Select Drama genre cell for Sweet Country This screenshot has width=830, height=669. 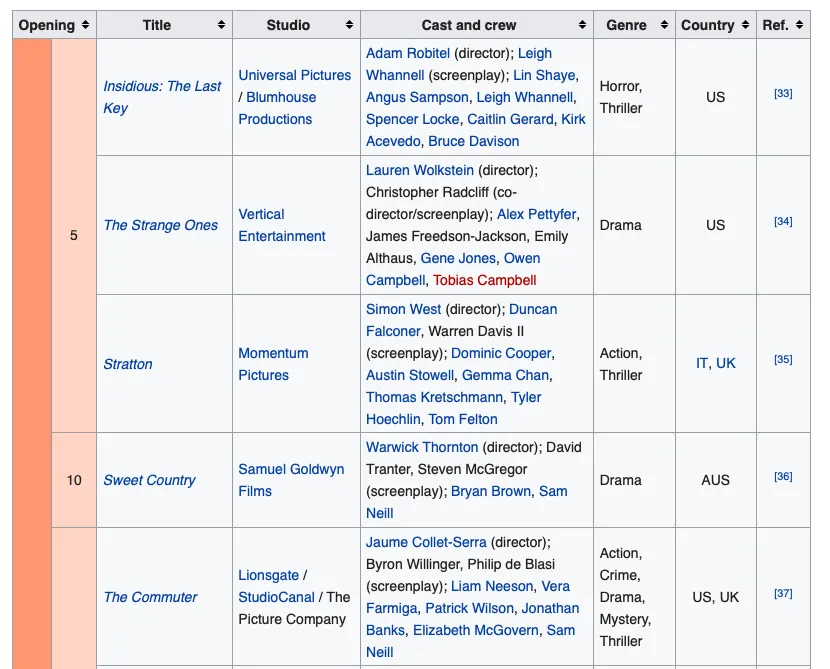(634, 480)
